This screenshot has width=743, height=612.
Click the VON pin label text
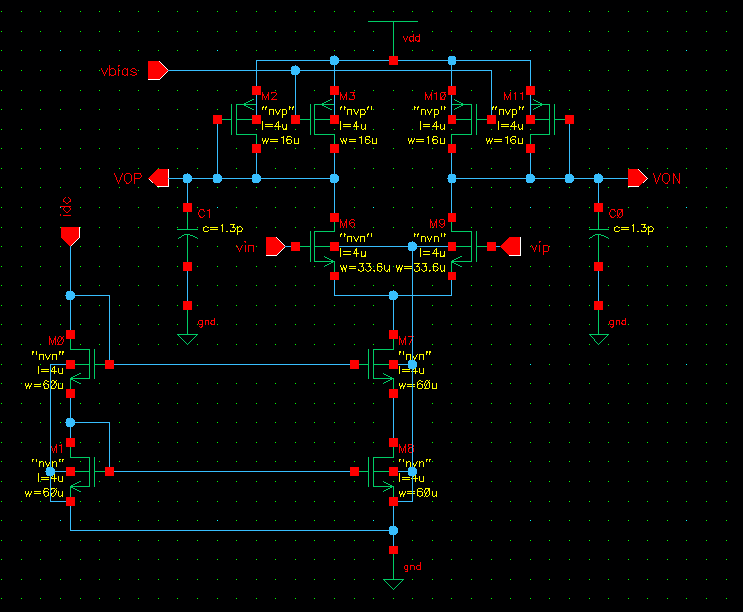coord(667,179)
